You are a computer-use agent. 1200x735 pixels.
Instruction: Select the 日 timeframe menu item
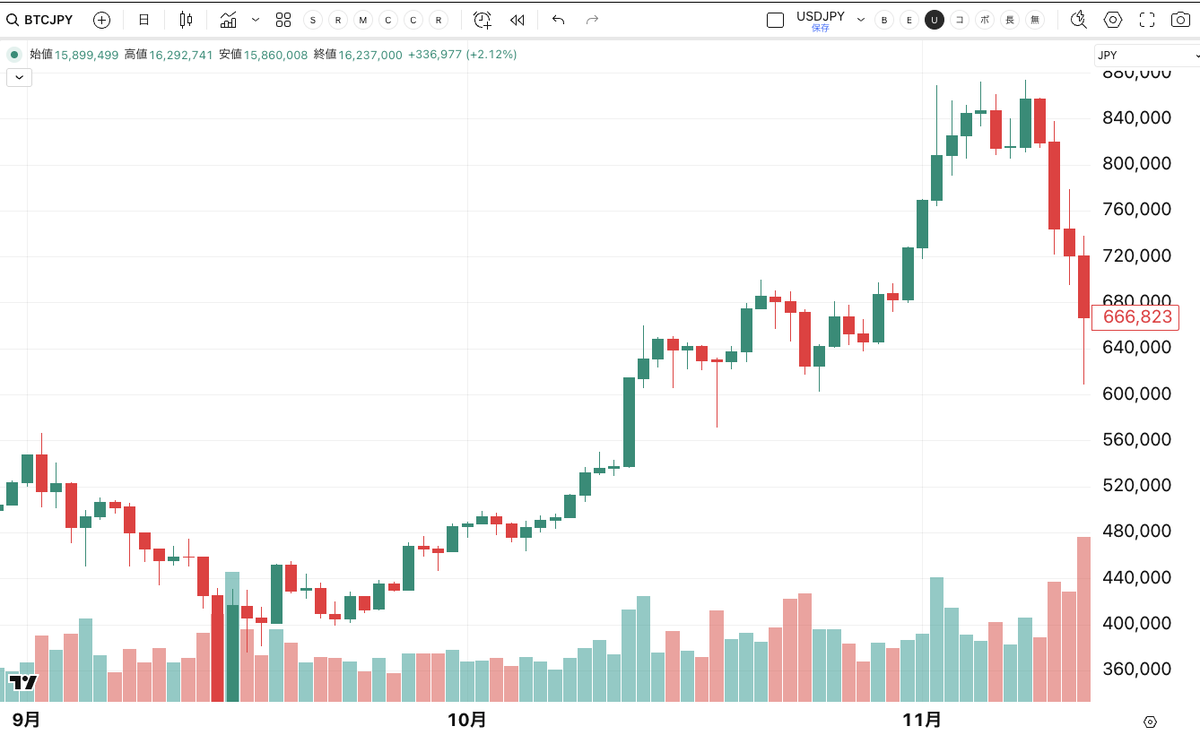point(143,19)
